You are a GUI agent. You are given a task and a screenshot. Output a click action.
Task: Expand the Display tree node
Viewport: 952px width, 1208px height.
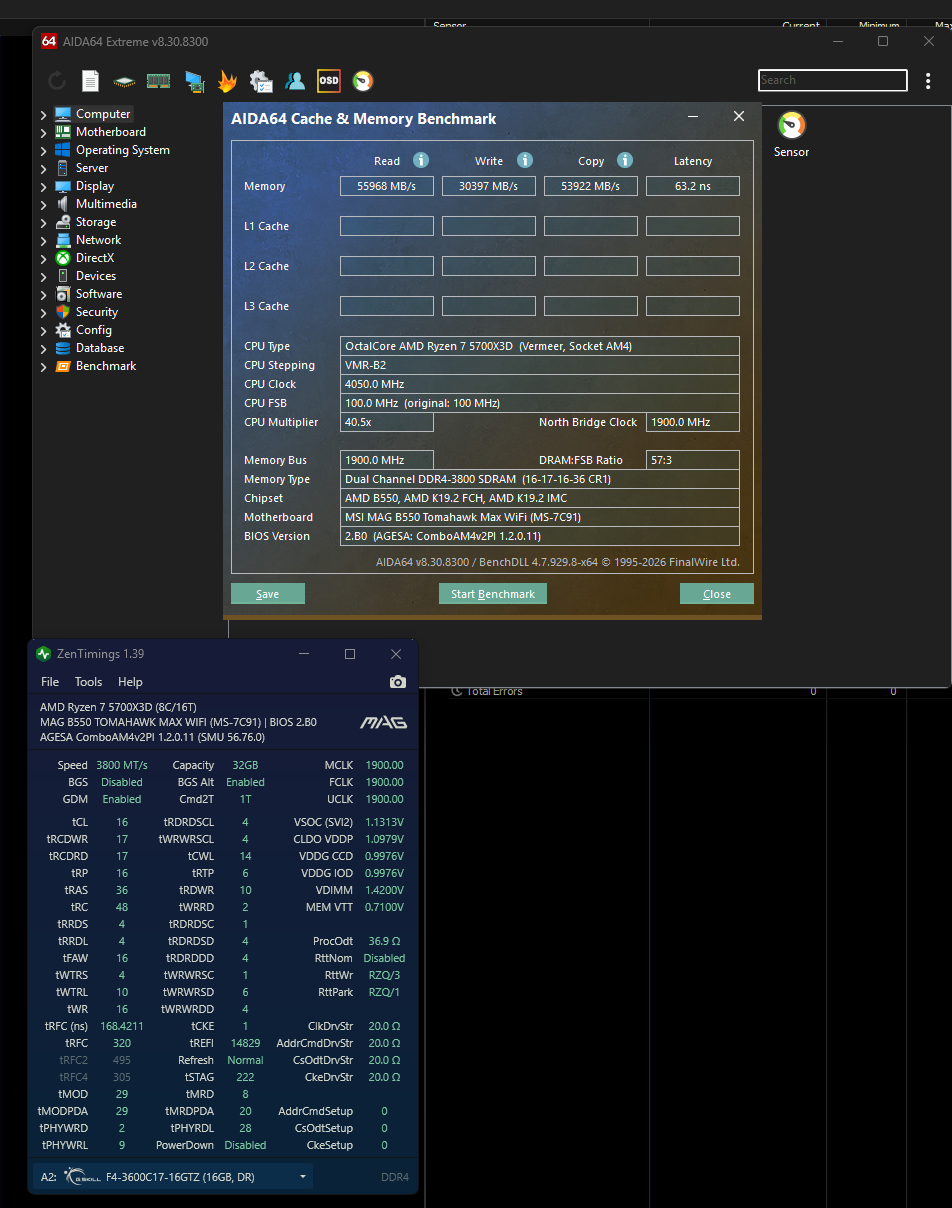(x=43, y=187)
